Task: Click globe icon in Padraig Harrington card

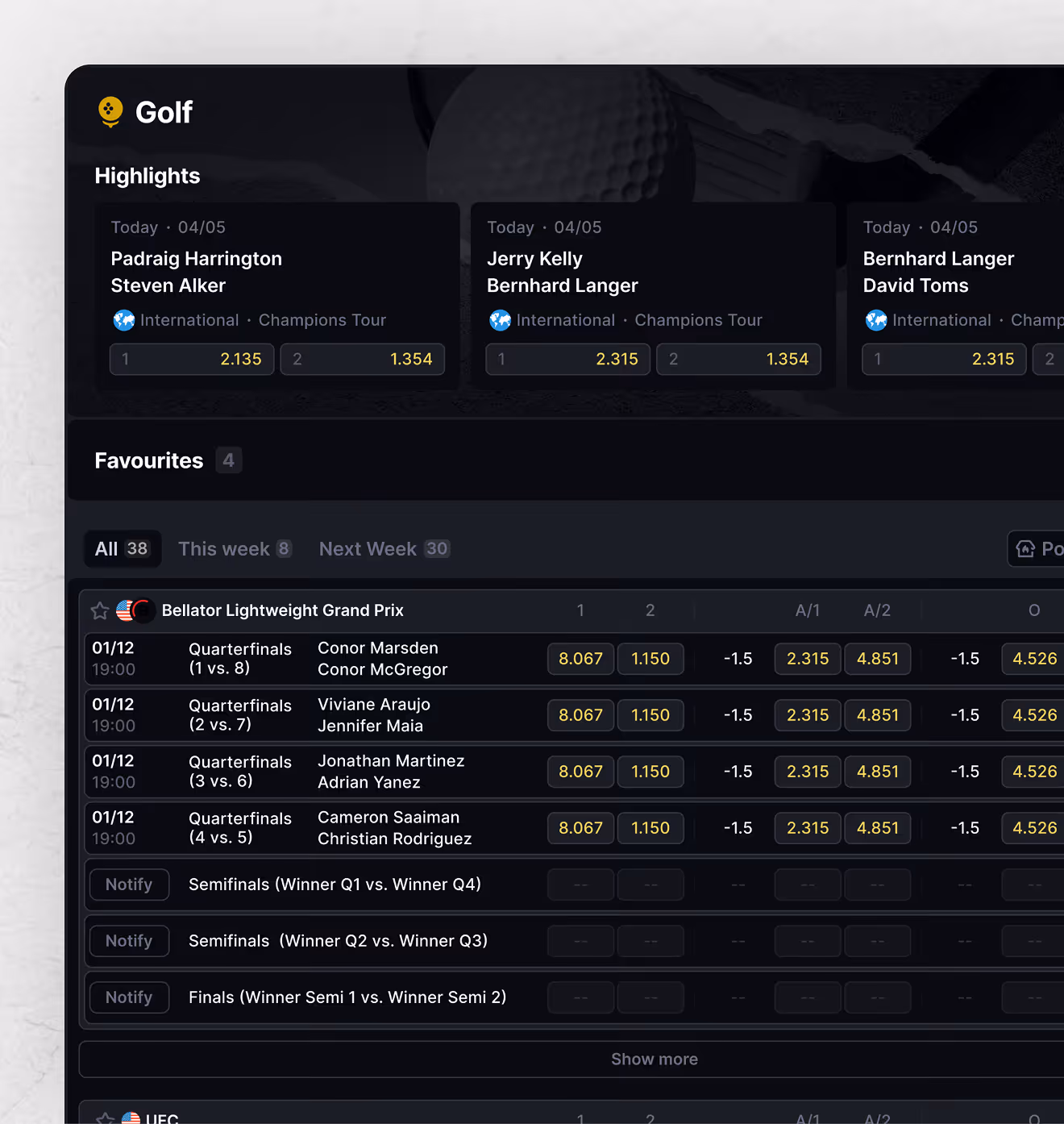Action: pyautogui.click(x=124, y=320)
